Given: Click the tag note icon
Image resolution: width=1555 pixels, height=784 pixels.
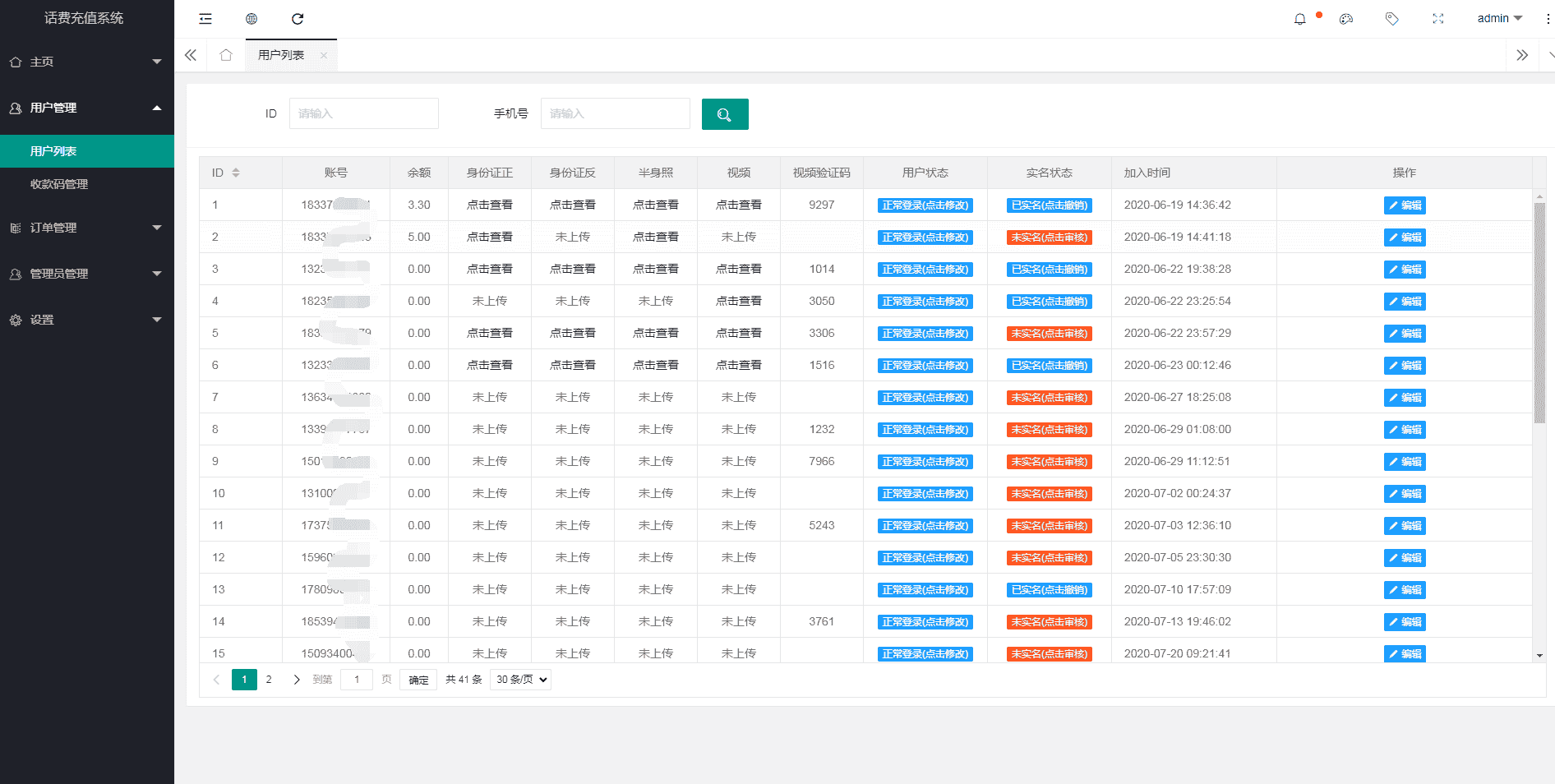Looking at the screenshot, I should 1391,19.
